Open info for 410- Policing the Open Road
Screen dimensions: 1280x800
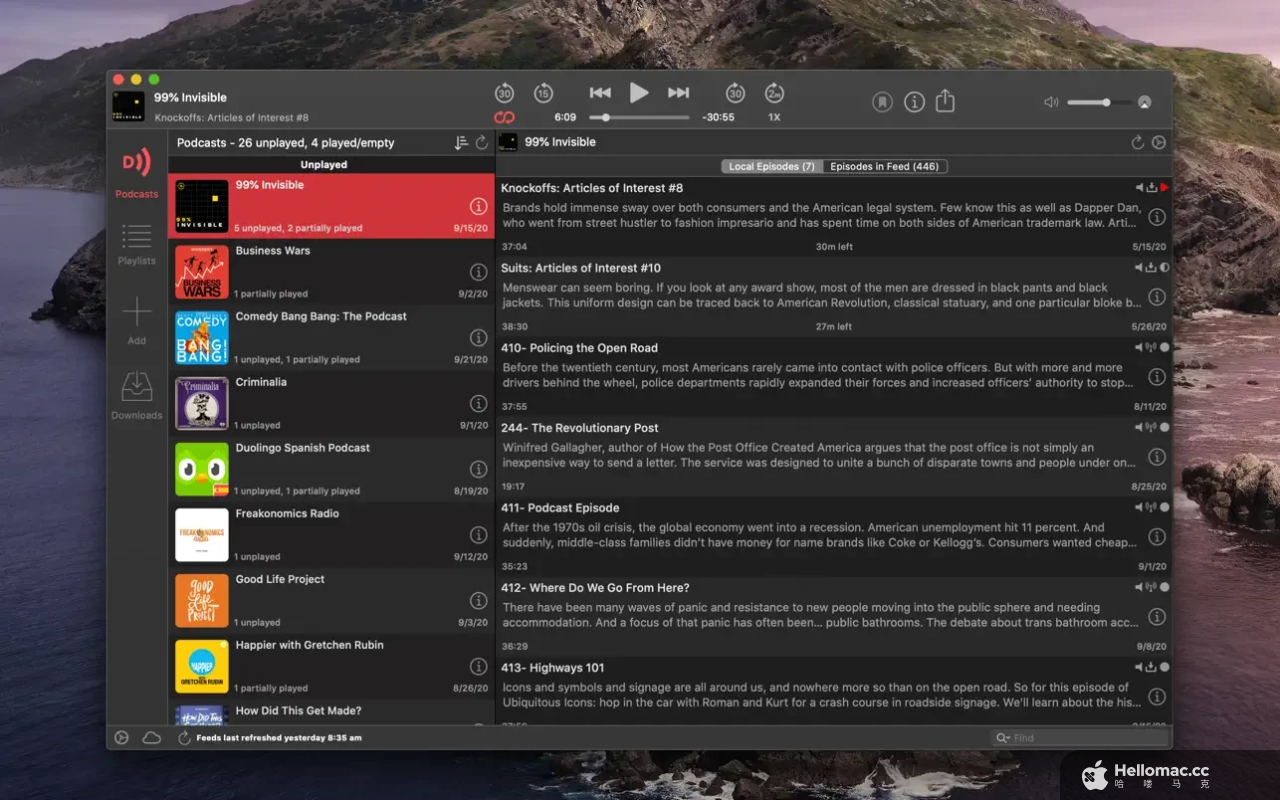(1157, 377)
